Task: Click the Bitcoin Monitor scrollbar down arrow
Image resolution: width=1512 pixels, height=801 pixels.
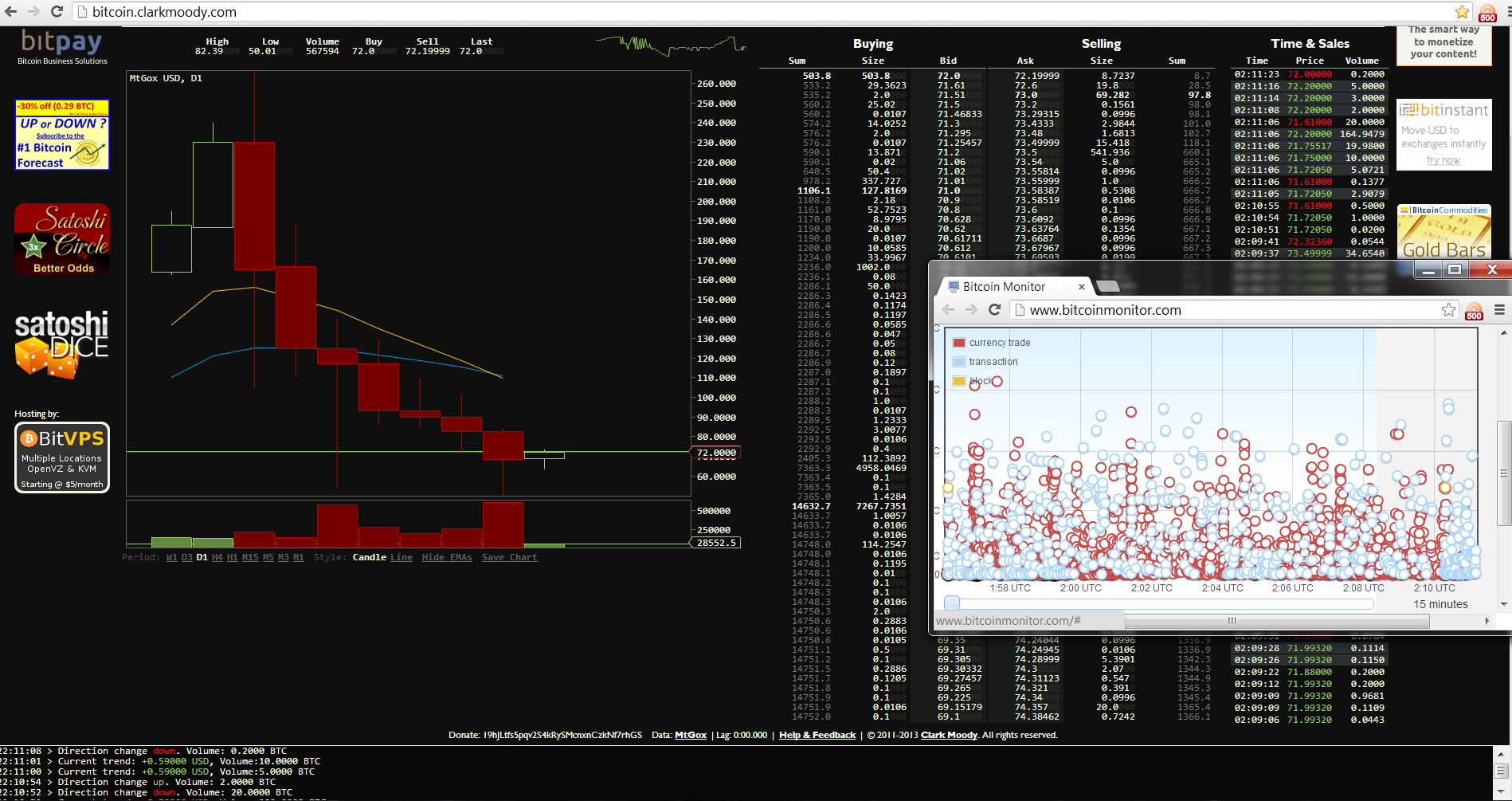Action: 1505,604
